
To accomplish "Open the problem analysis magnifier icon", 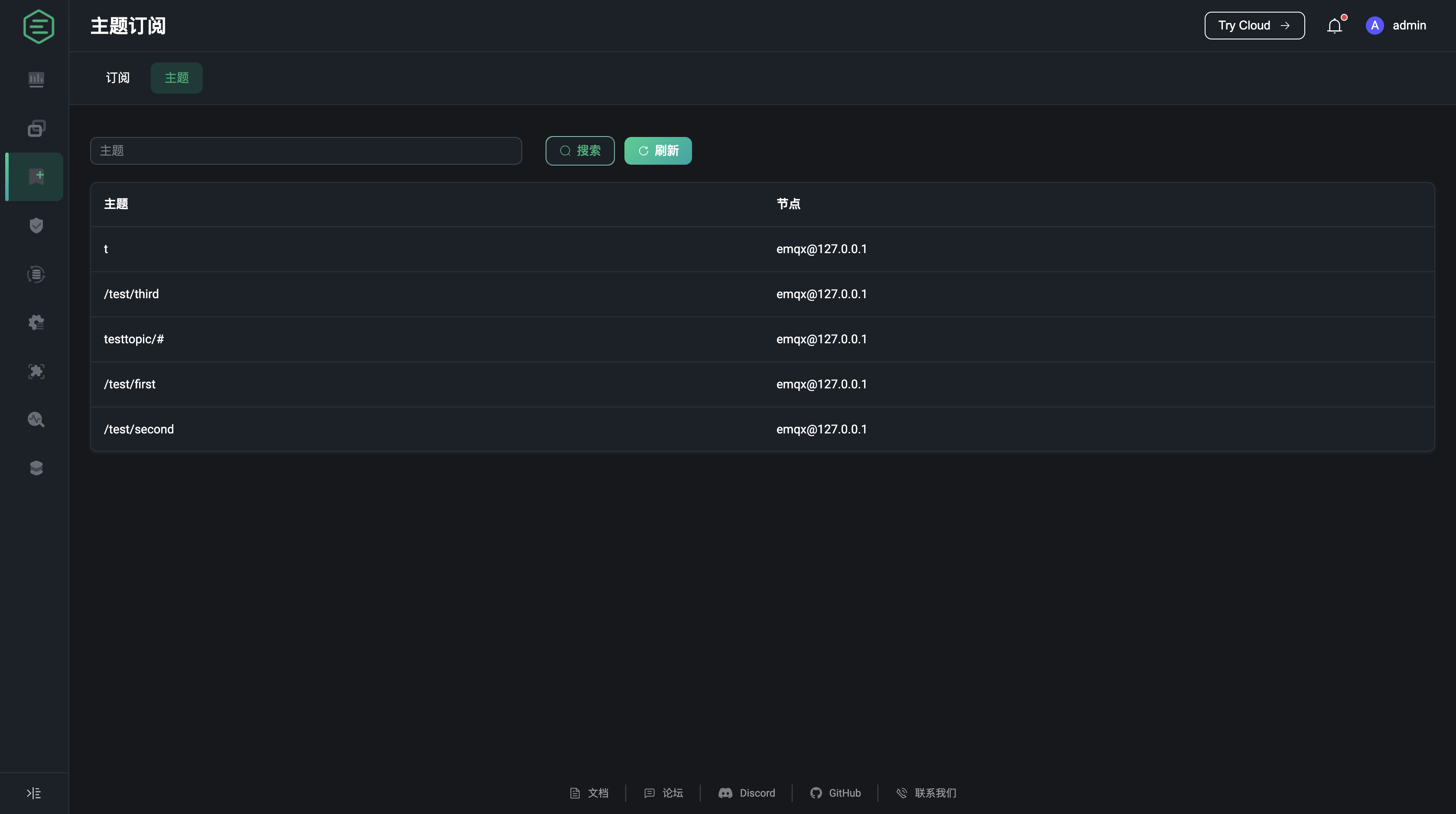I will click(x=35, y=420).
